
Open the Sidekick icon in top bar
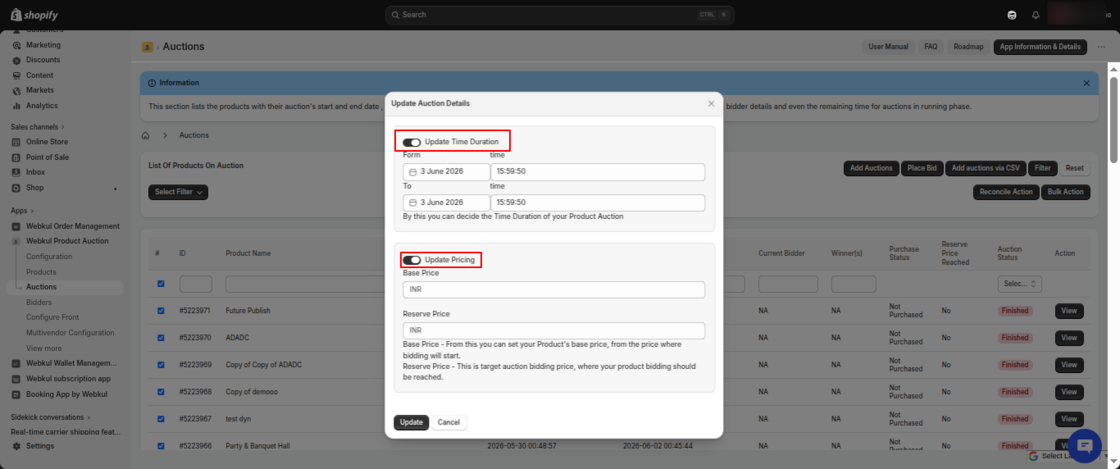pos(1011,15)
